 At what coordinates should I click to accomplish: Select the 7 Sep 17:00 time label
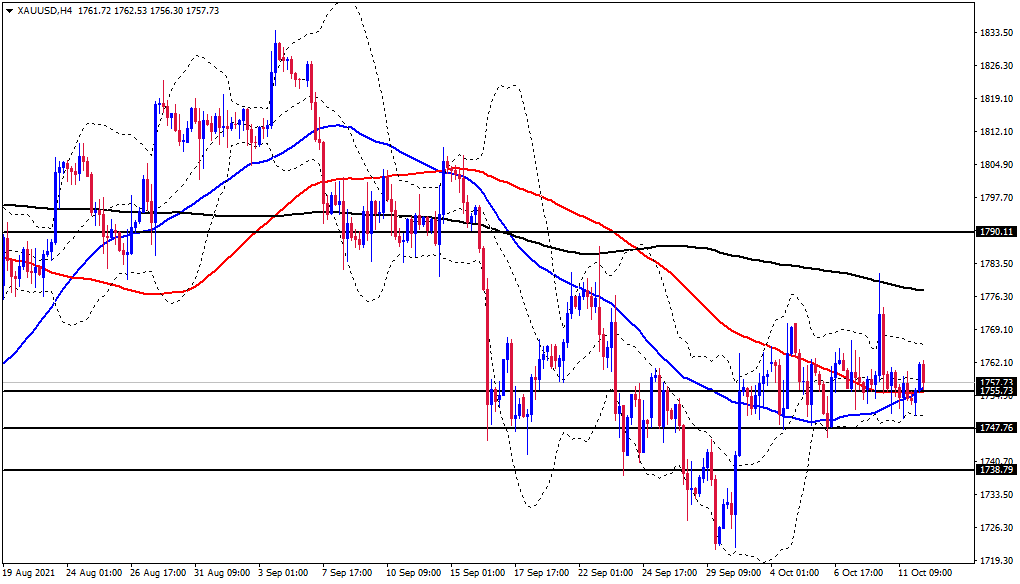(x=346, y=573)
